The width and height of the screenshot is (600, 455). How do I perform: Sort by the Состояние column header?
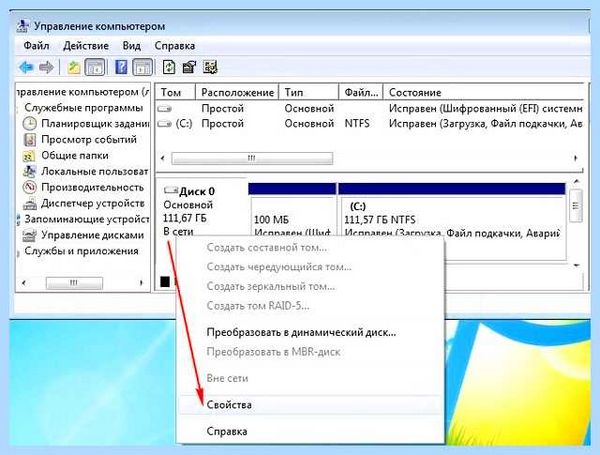point(484,92)
